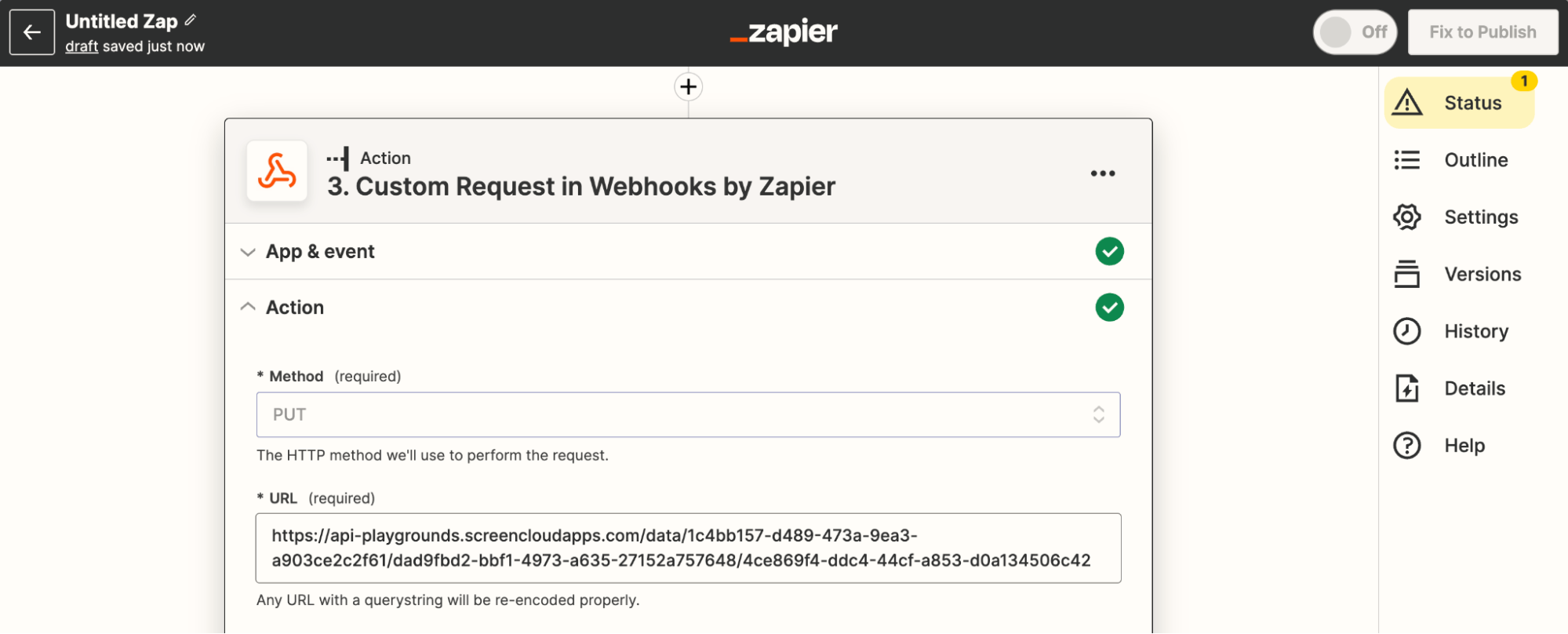The image size is (1568, 634).
Task: Open the Help question mark icon
Action: (1407, 446)
